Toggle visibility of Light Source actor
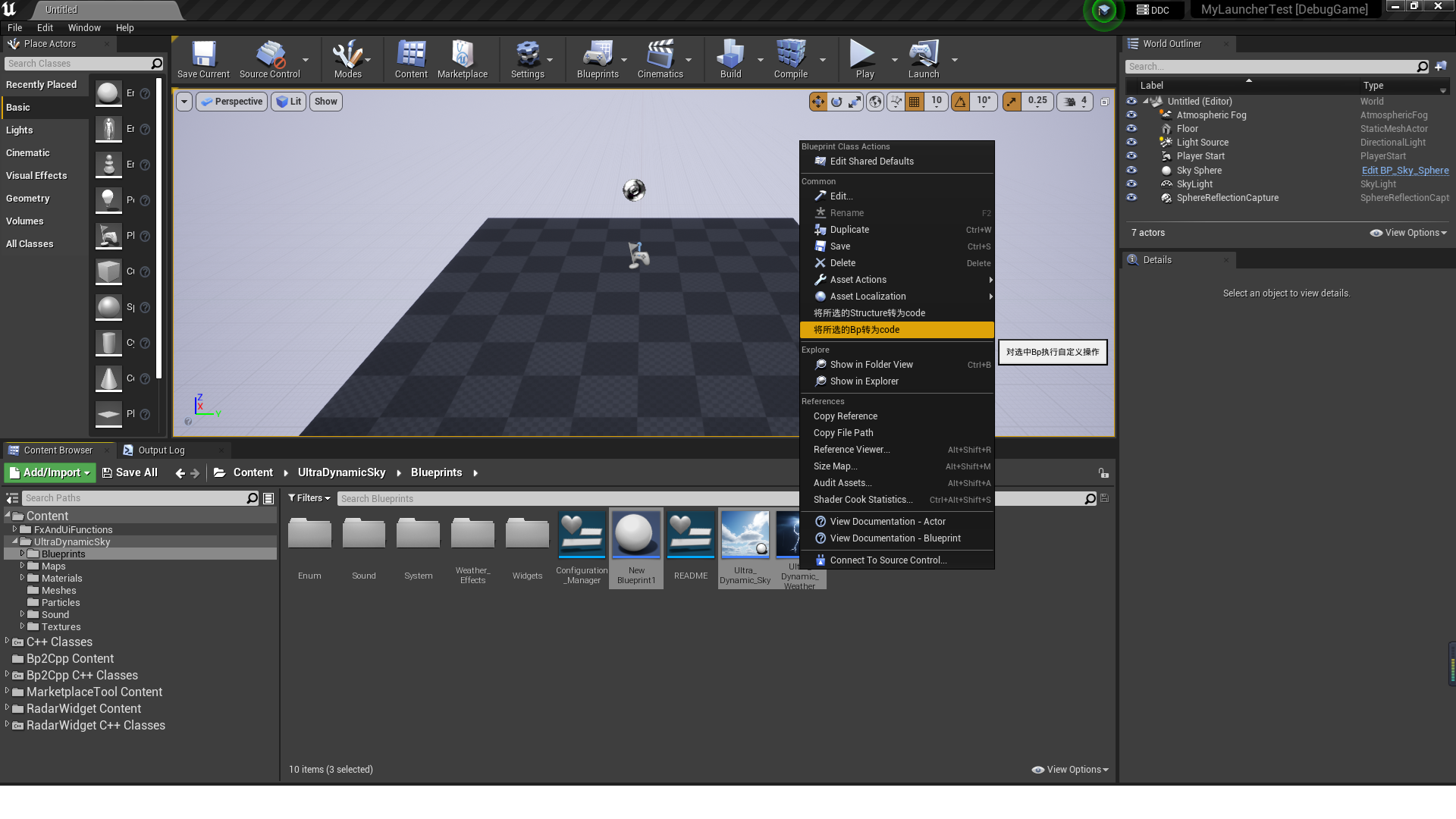 tap(1131, 143)
